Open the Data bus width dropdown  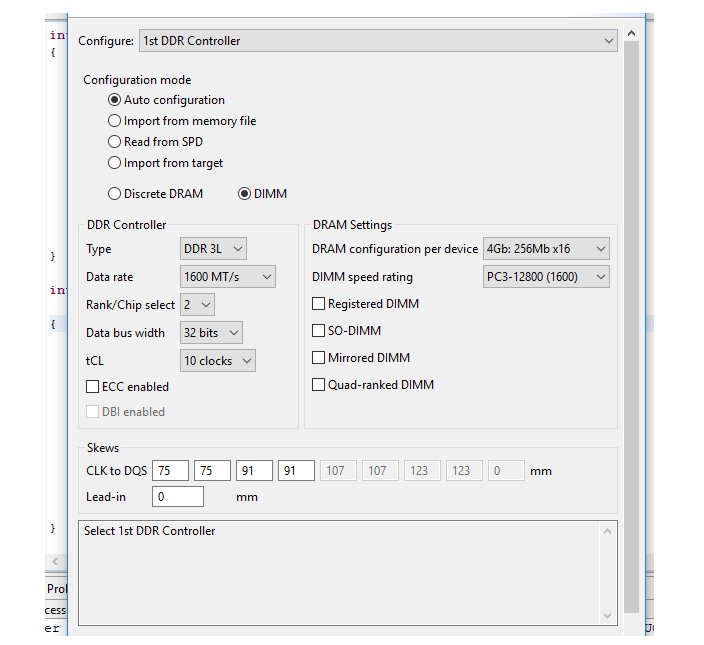click(x=211, y=333)
